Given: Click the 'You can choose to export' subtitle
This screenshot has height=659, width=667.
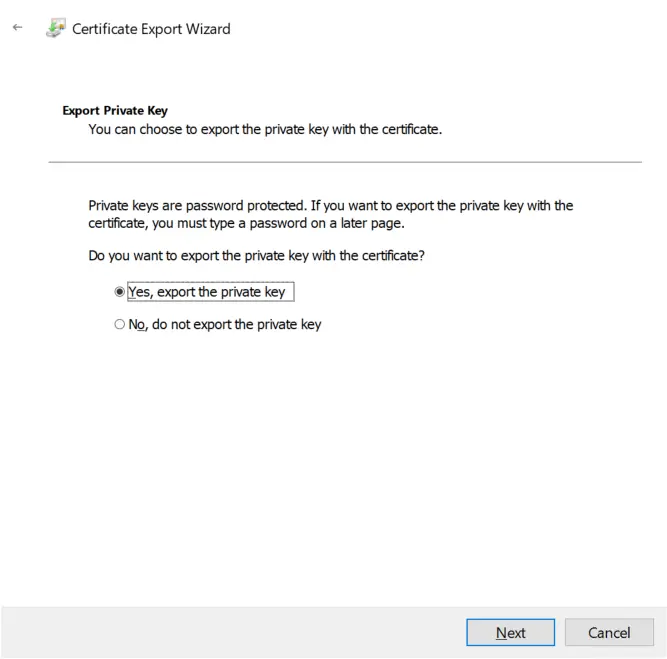Looking at the screenshot, I should [264, 129].
